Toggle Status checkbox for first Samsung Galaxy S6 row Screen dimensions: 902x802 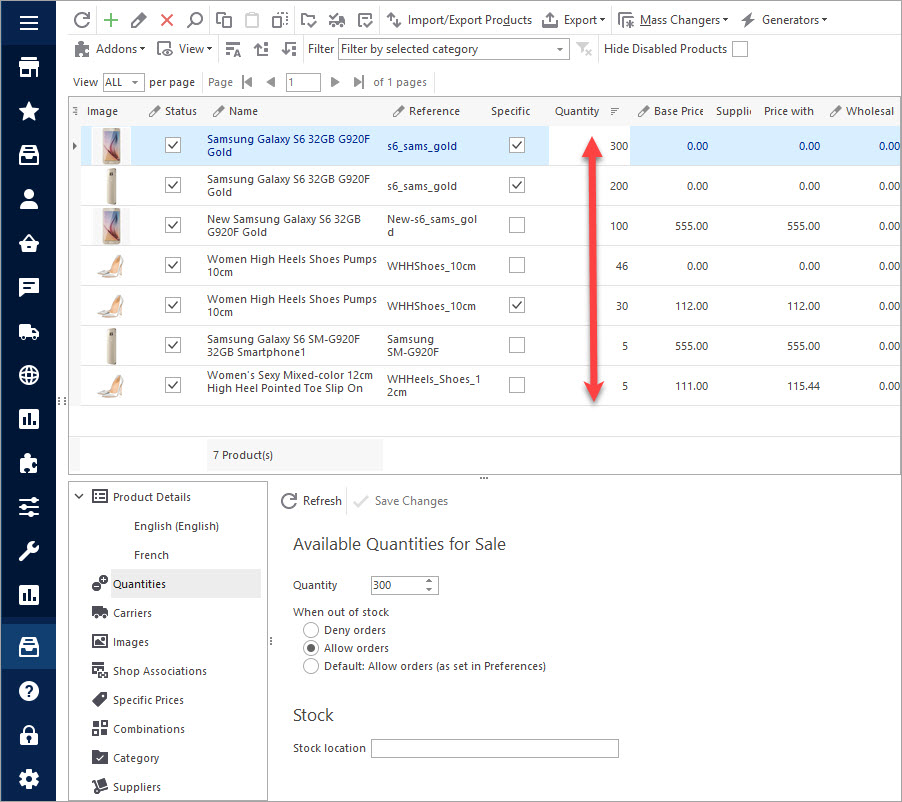point(173,146)
